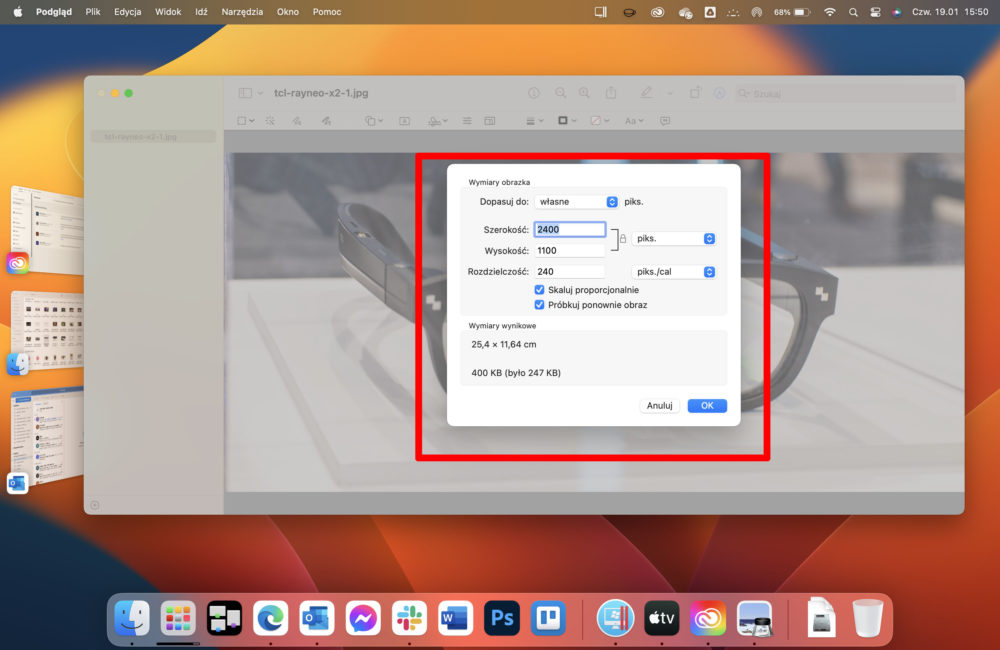Expand the selection tools dropdown in markup toolbar

tap(246, 121)
